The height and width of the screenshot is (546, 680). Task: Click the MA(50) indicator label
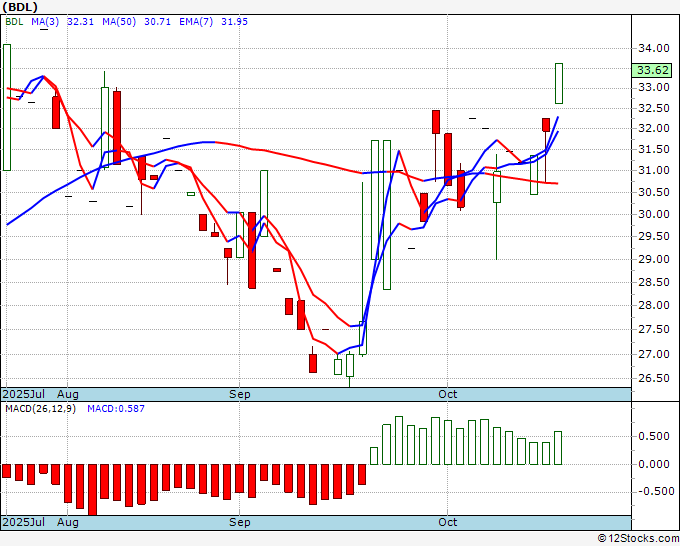pos(119,22)
